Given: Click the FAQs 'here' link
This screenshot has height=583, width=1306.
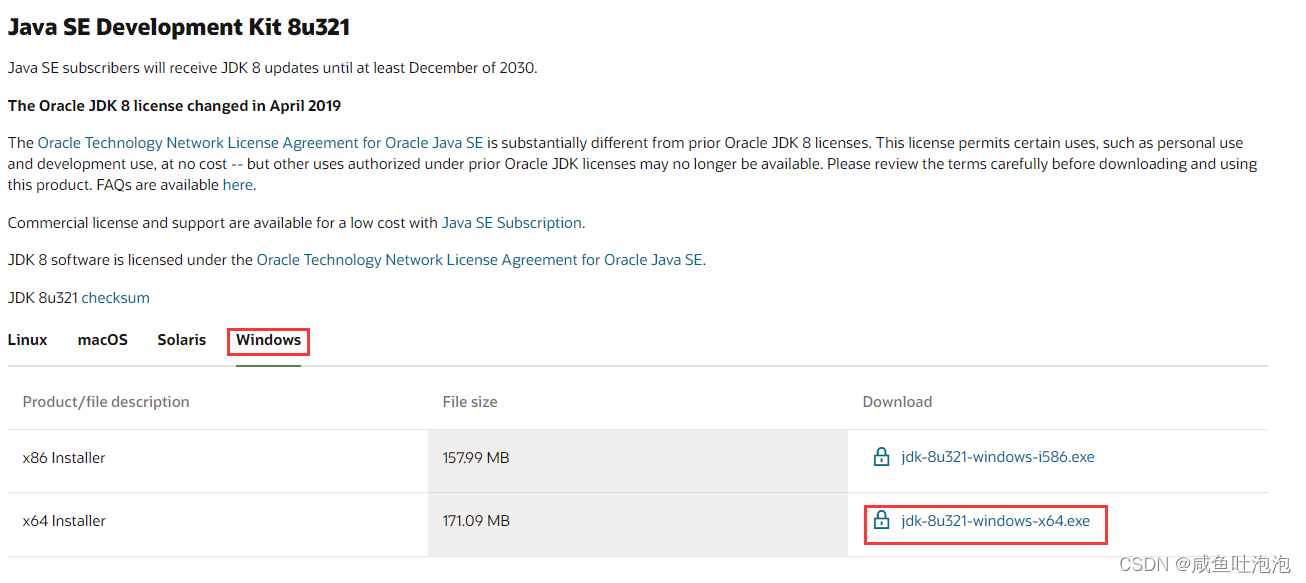Looking at the screenshot, I should pos(237,185).
